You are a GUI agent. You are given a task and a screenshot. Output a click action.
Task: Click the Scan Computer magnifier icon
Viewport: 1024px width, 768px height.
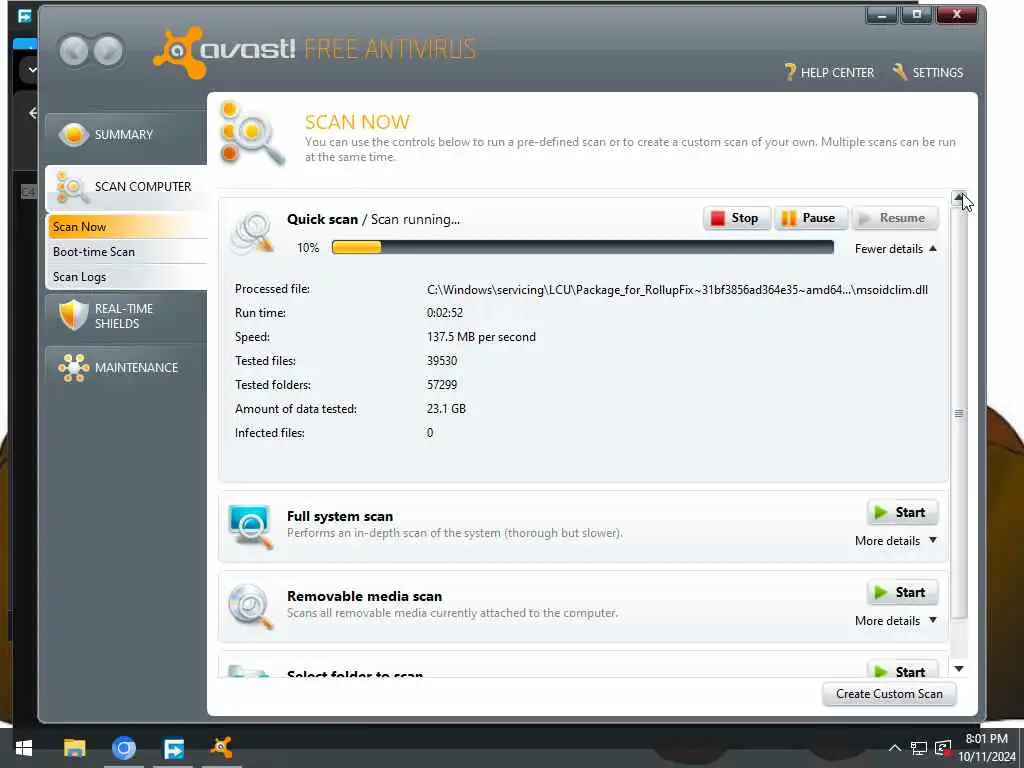point(72,187)
